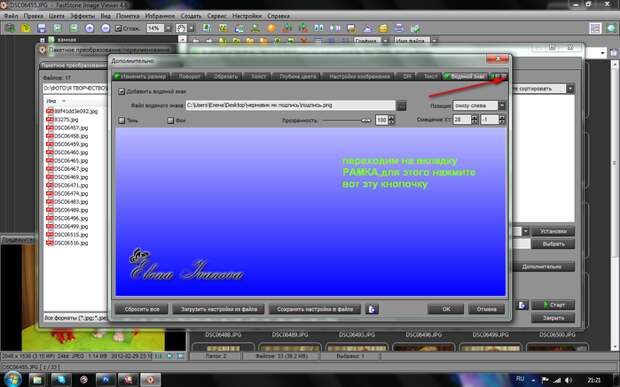Open Windows Explorer from taskbar

pyautogui.click(x=37, y=379)
